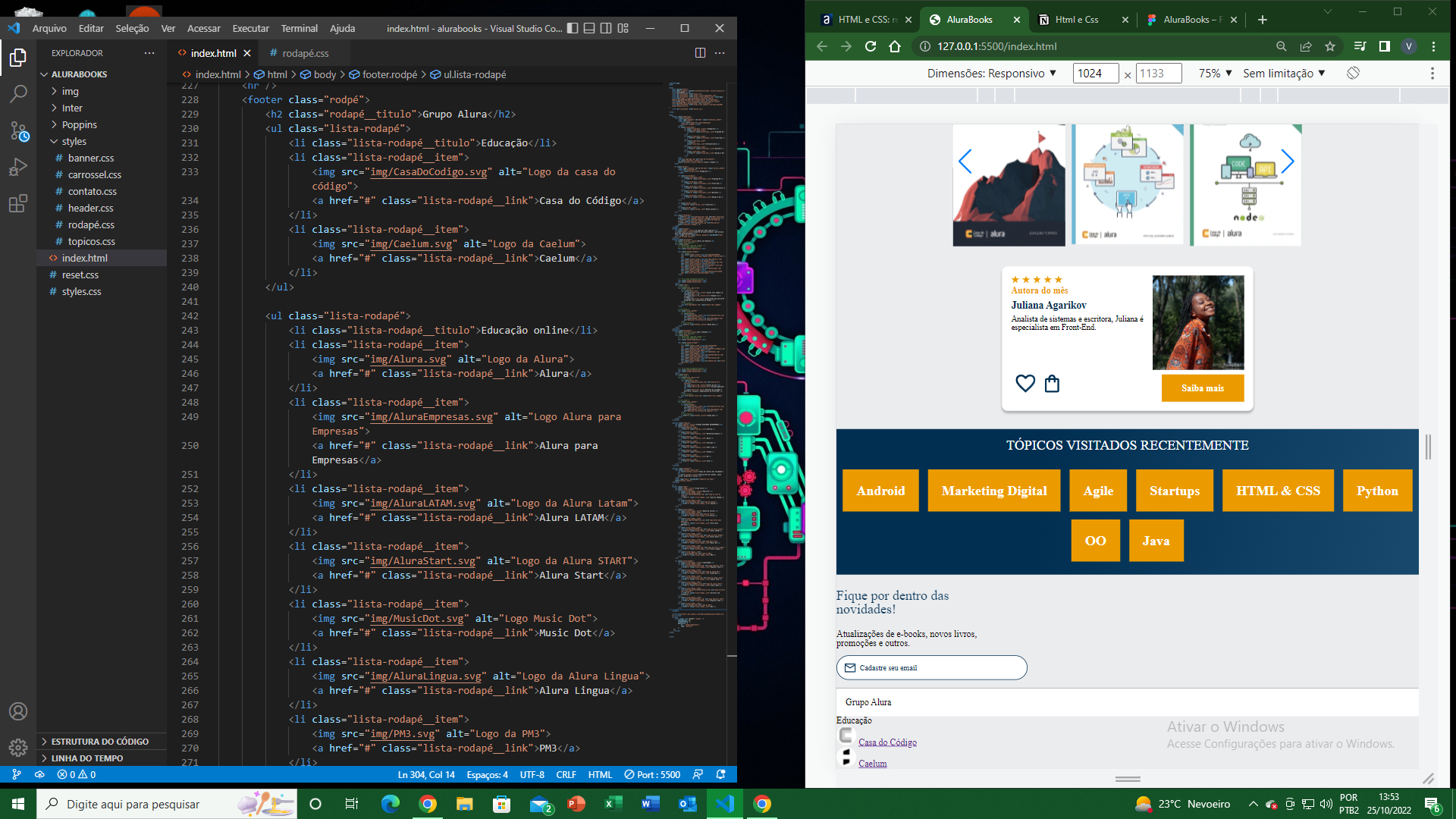1456x819 pixels.
Task: Open VS Code notifications bell
Action: 721,774
